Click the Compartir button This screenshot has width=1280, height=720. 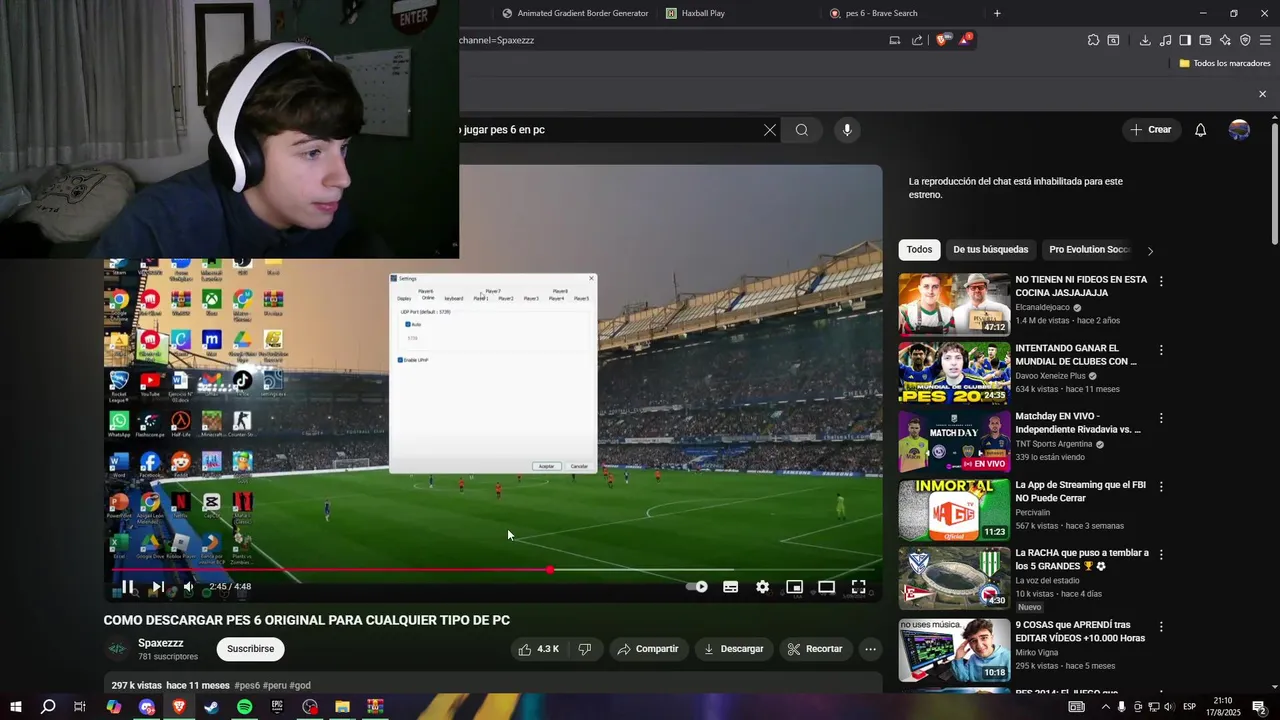(648, 649)
